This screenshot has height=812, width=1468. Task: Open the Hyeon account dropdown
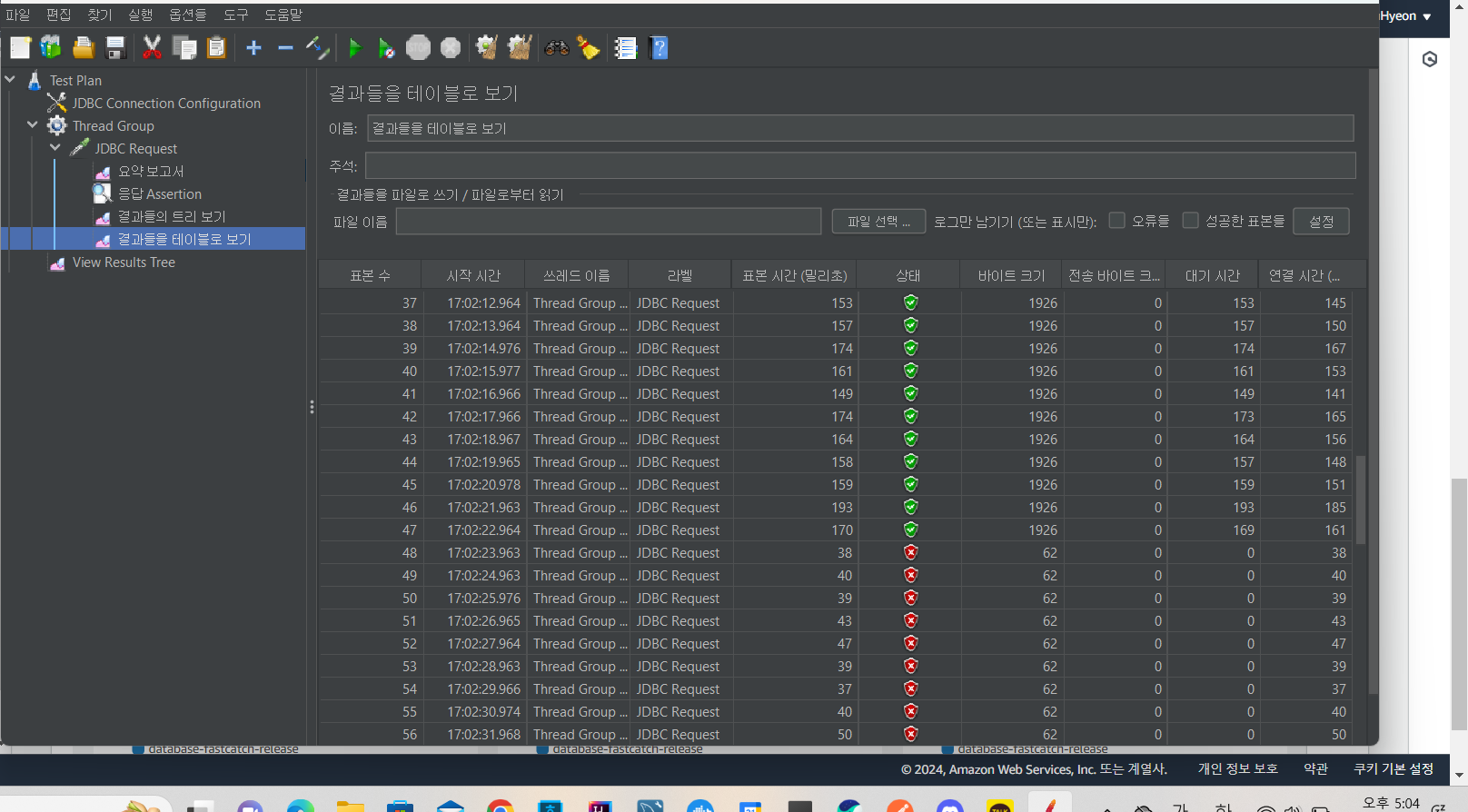1405,16
